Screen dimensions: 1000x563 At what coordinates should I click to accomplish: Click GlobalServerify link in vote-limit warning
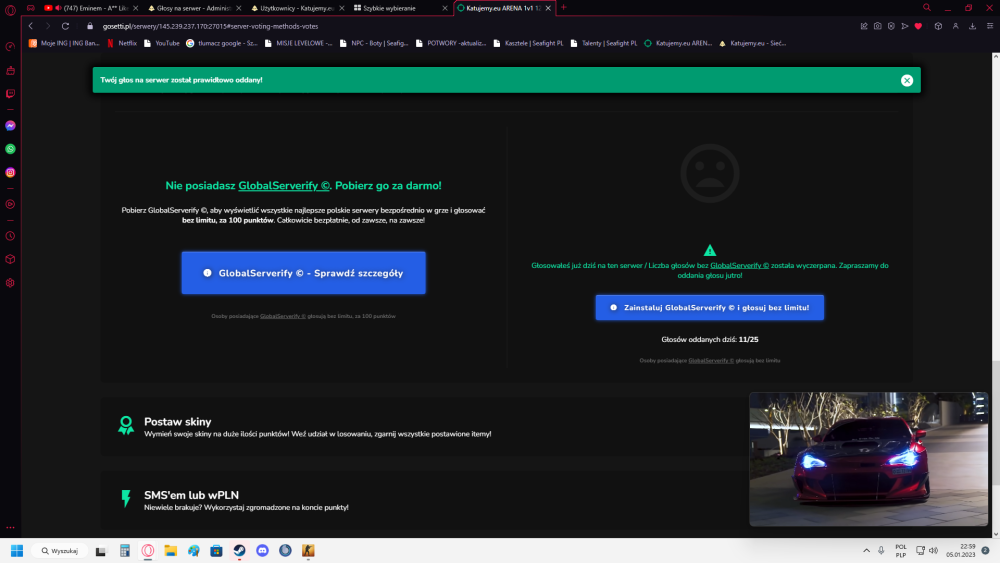[x=739, y=265]
